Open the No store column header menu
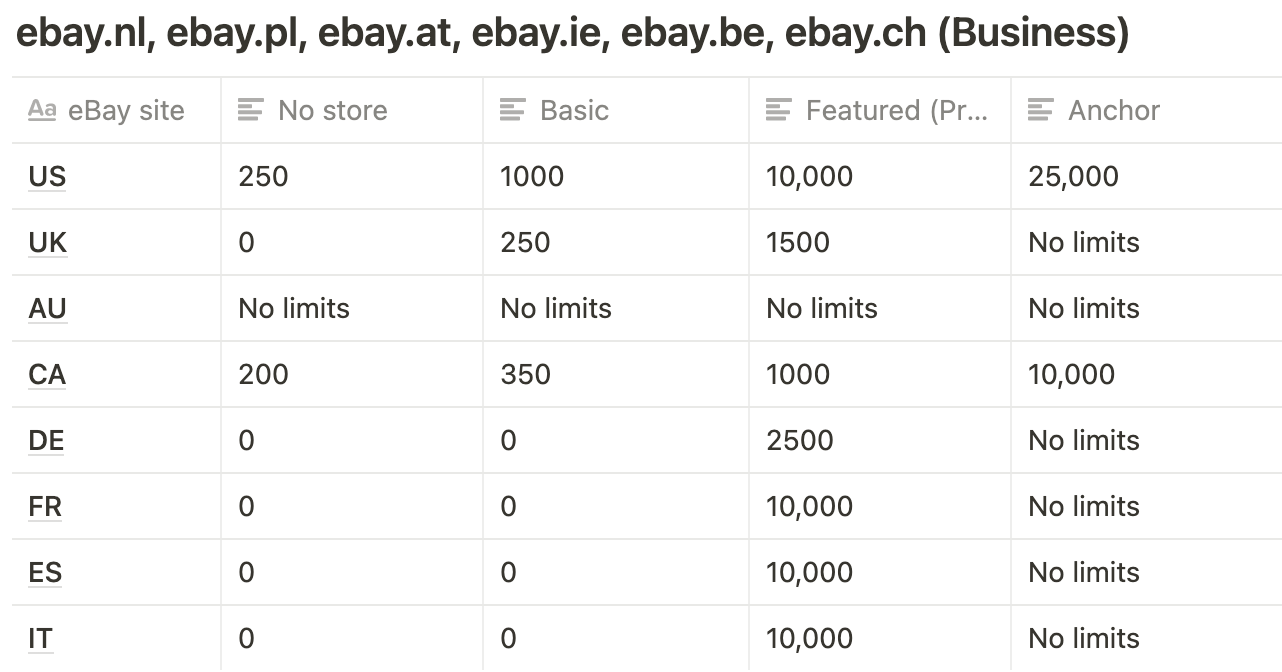Viewport: 1282px width, 672px height. (352, 110)
